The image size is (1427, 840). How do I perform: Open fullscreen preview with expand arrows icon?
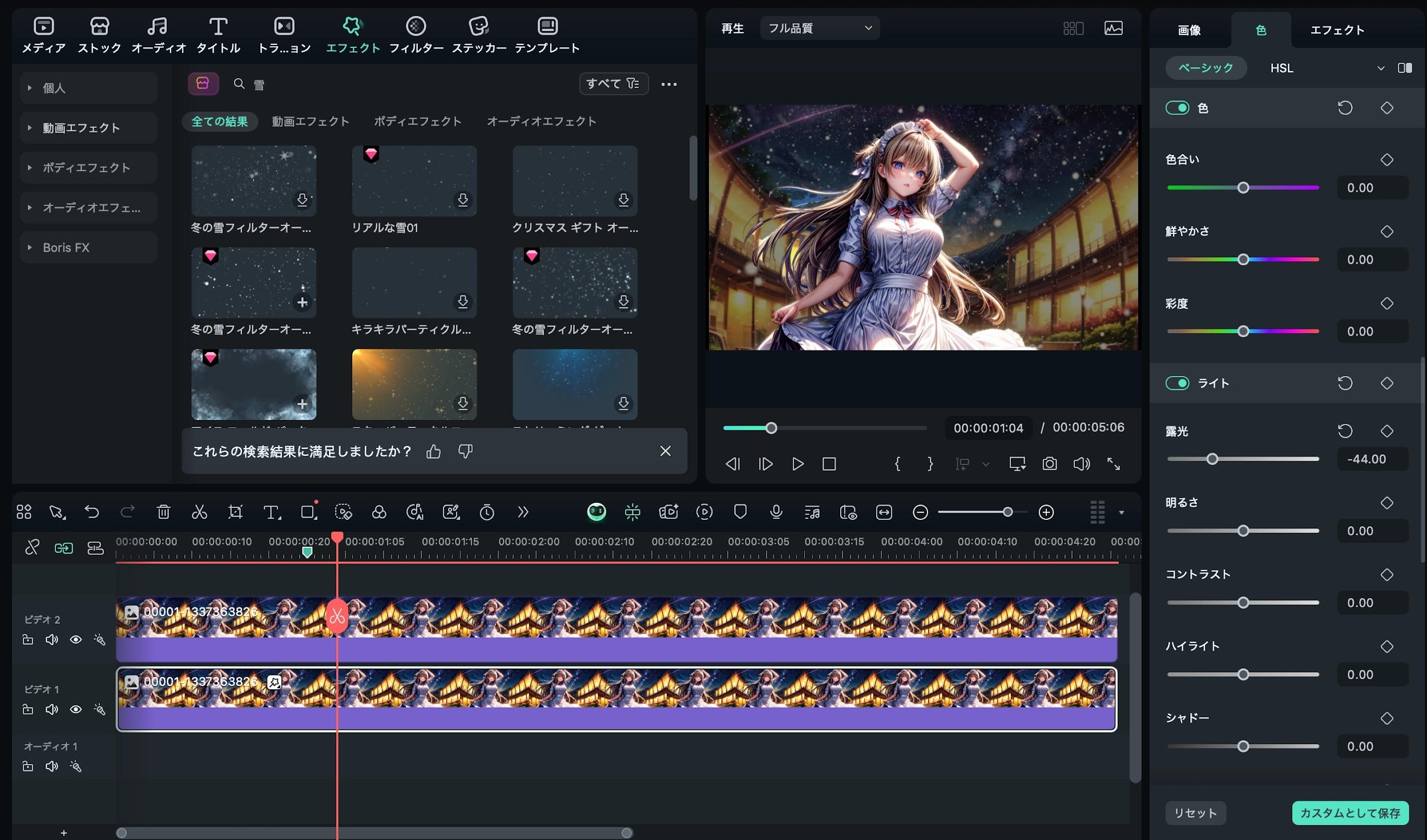pyautogui.click(x=1114, y=464)
